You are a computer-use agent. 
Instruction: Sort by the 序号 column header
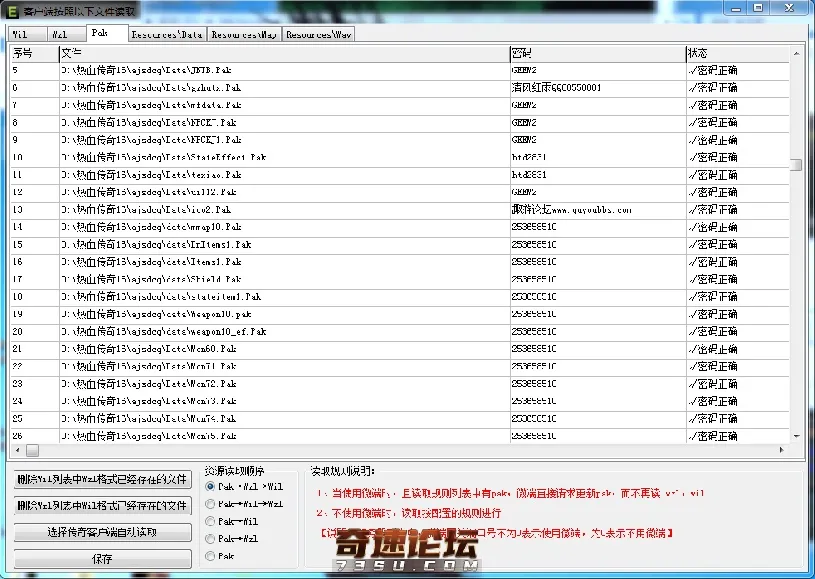34,53
